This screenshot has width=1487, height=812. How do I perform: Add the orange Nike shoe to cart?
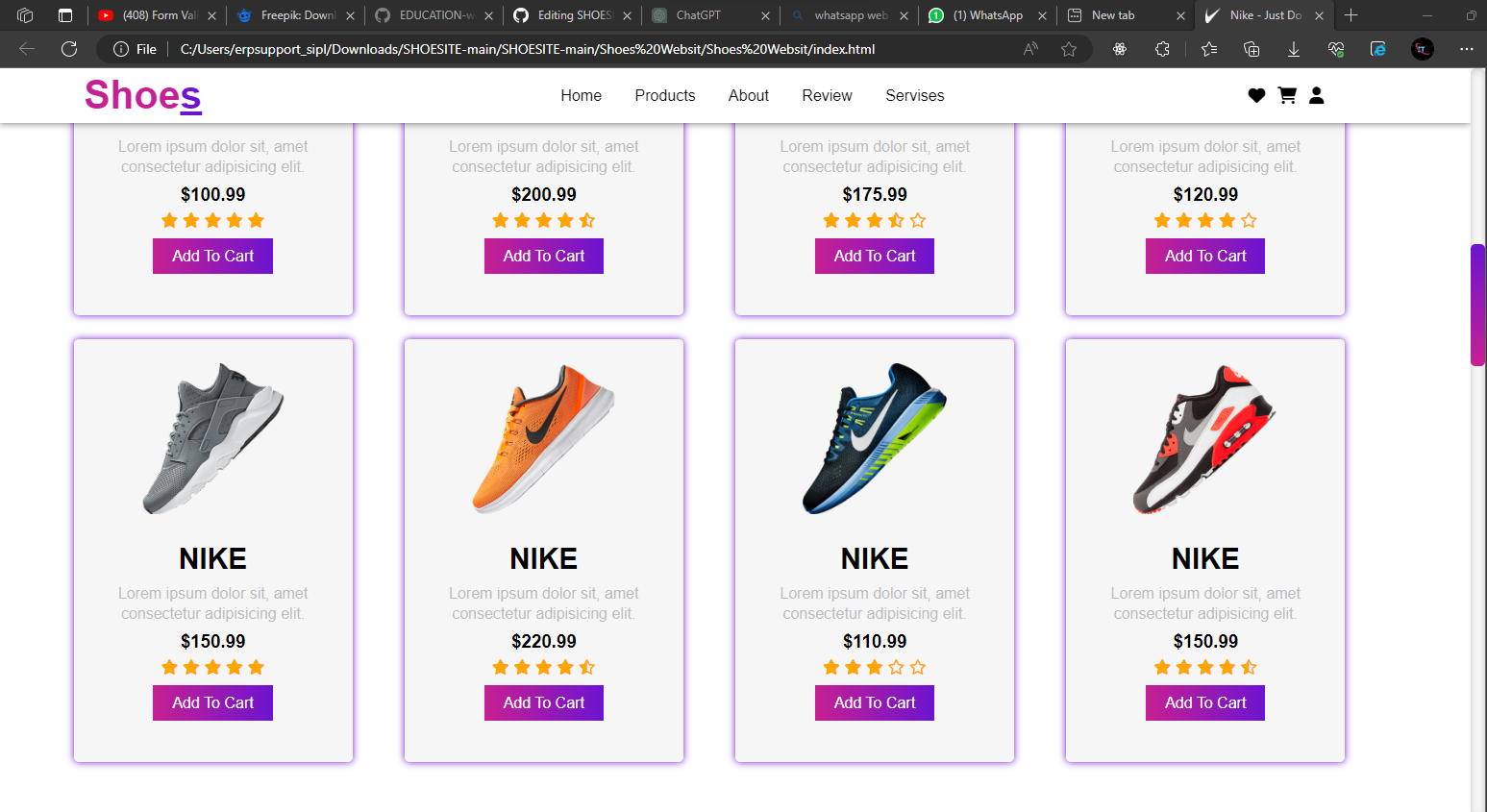coord(543,702)
